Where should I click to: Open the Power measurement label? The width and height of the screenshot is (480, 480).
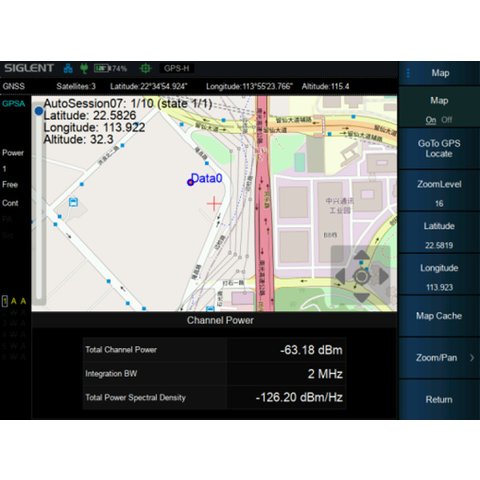coord(13,153)
